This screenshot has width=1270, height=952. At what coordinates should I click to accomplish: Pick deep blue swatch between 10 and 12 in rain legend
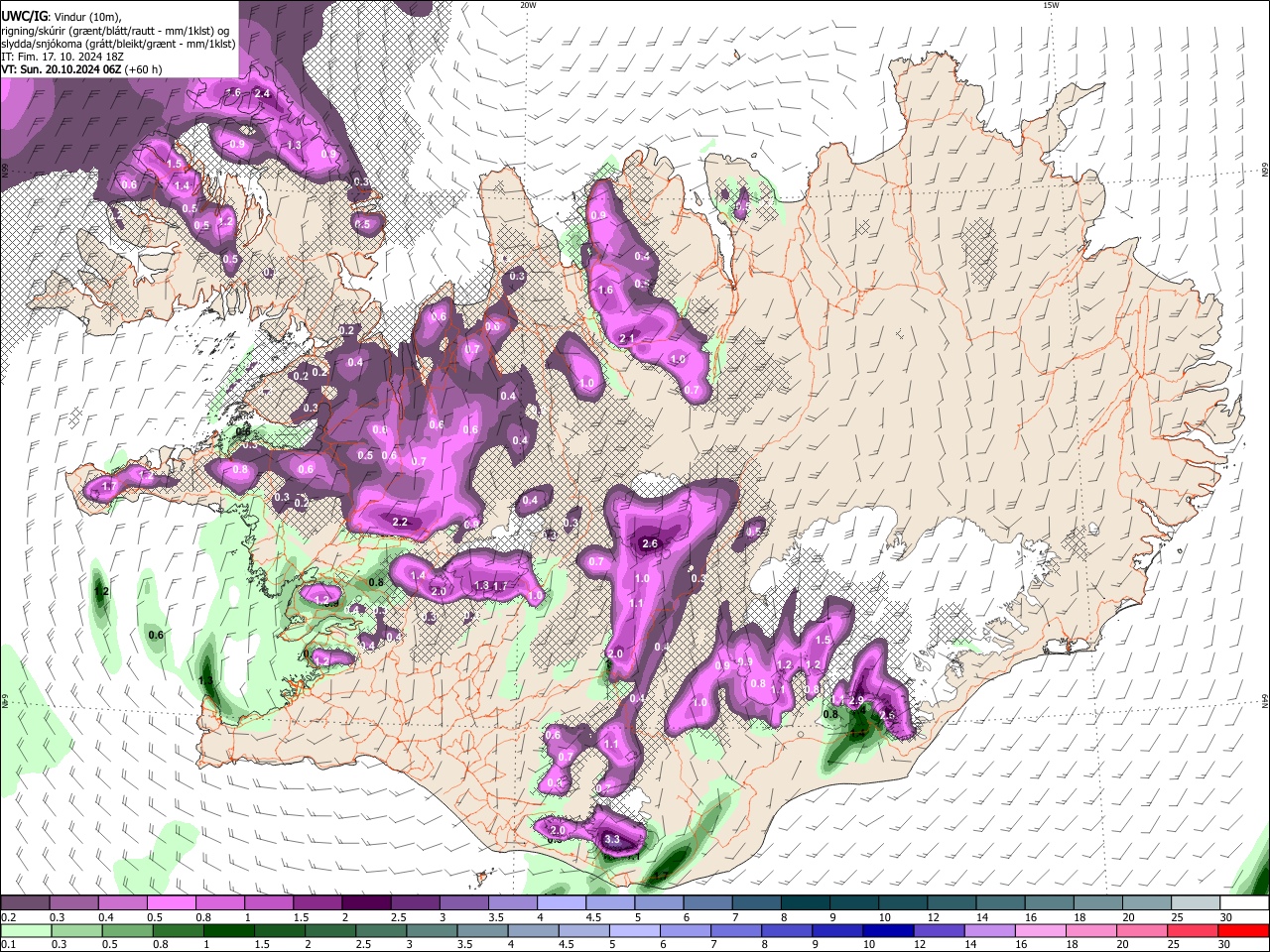888,930
